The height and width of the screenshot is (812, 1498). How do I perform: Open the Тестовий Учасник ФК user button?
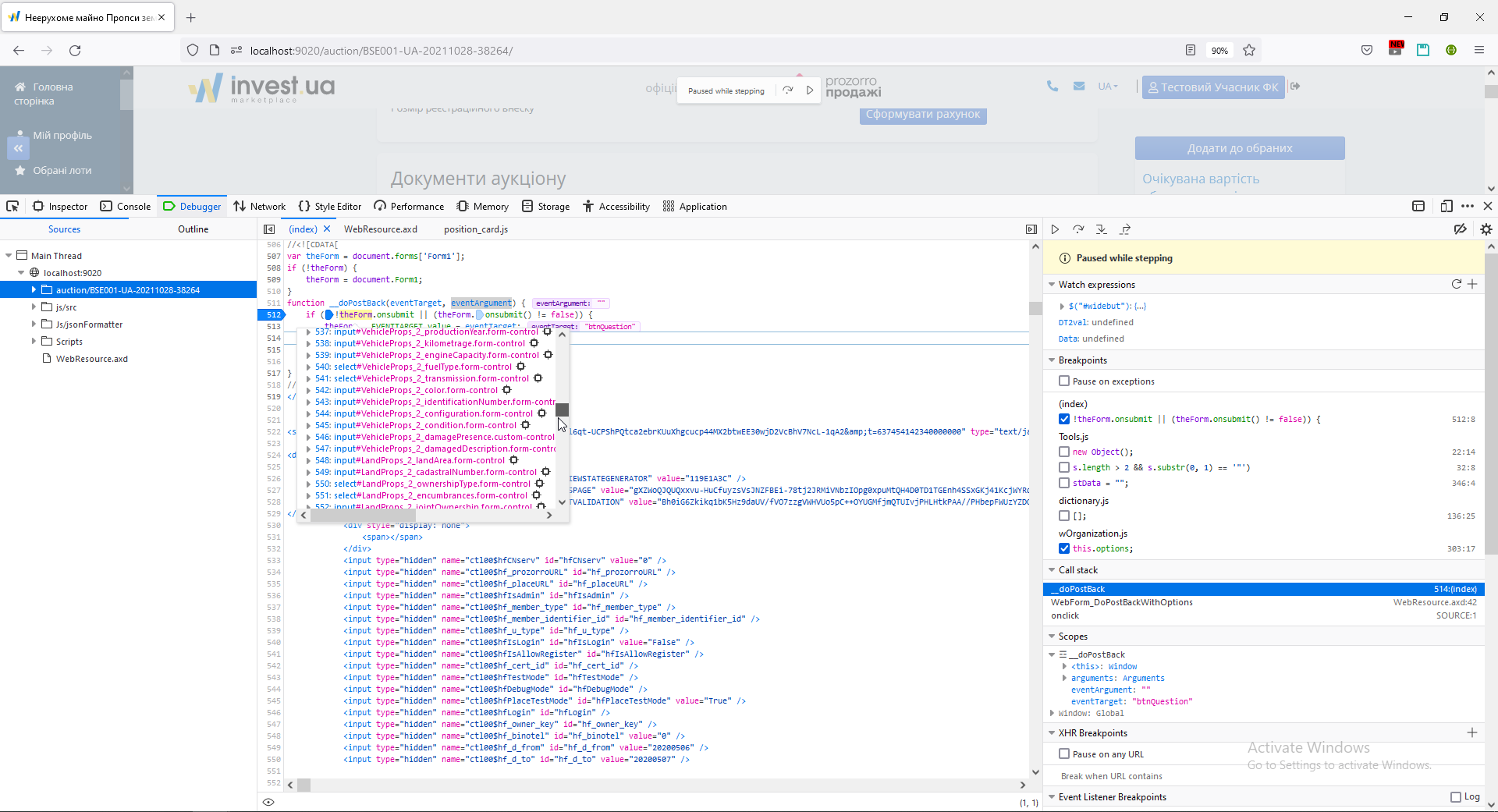coord(1213,87)
